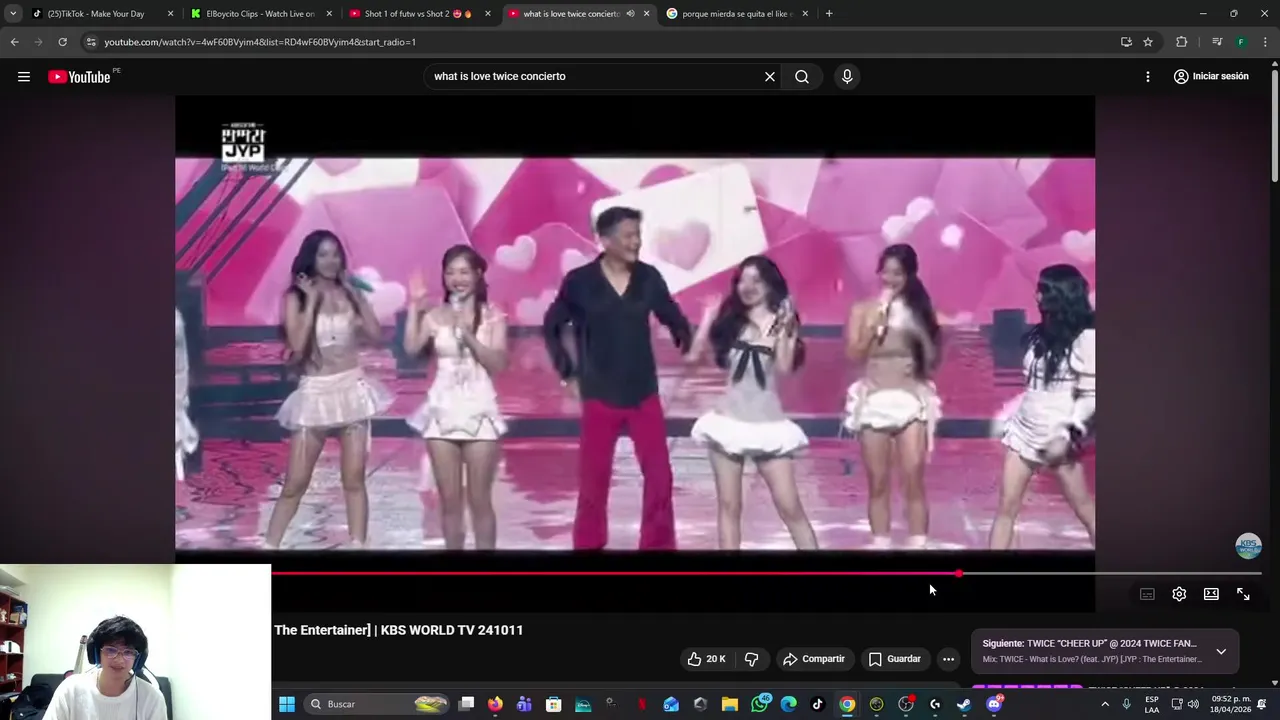Seek on the red video progress bar
The height and width of the screenshot is (720, 1280).
615,574
